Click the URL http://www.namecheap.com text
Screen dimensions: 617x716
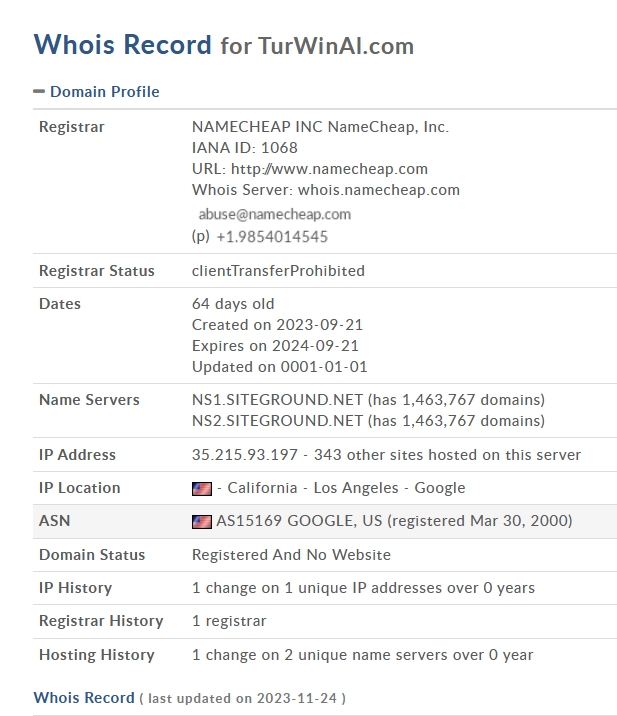point(310,168)
